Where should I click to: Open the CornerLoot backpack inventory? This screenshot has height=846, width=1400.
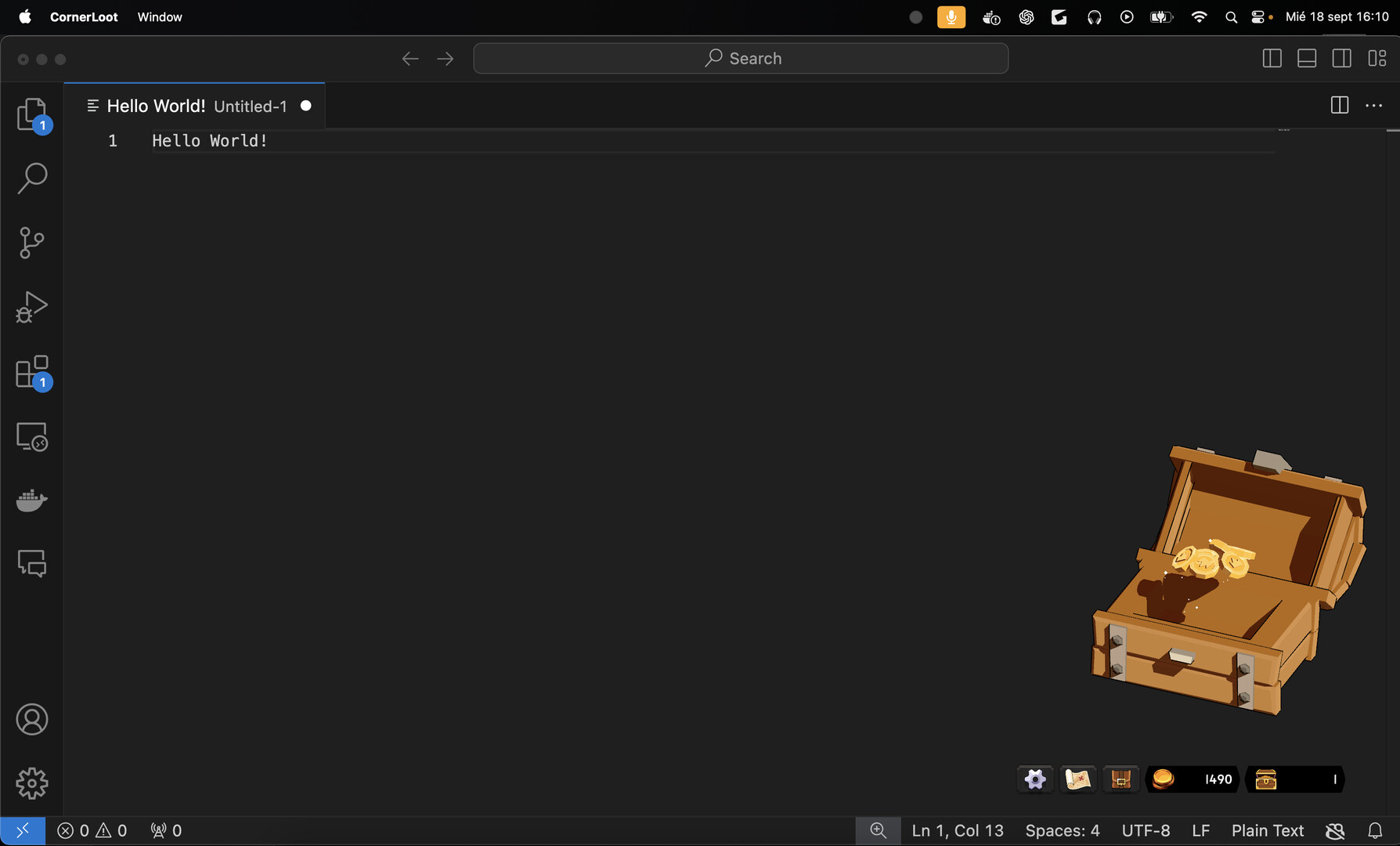[x=1121, y=779]
